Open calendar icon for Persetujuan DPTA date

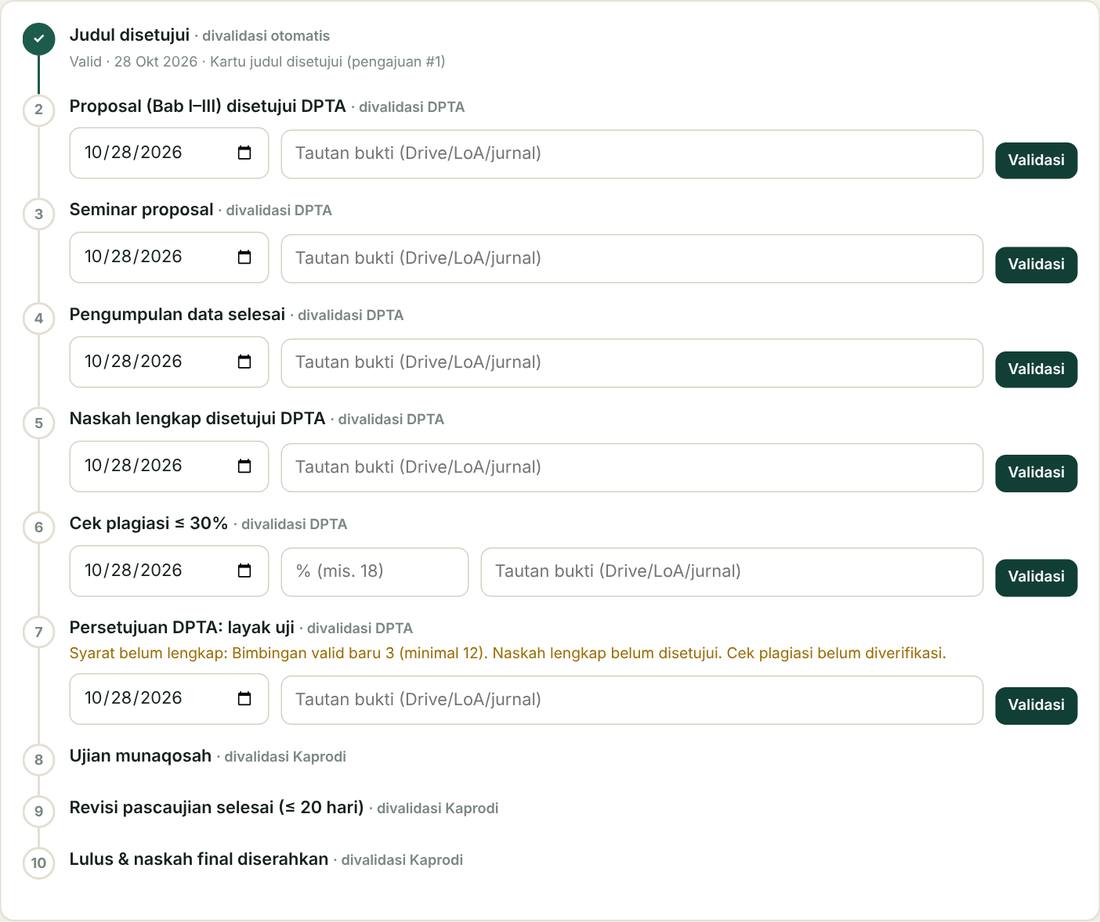244,699
